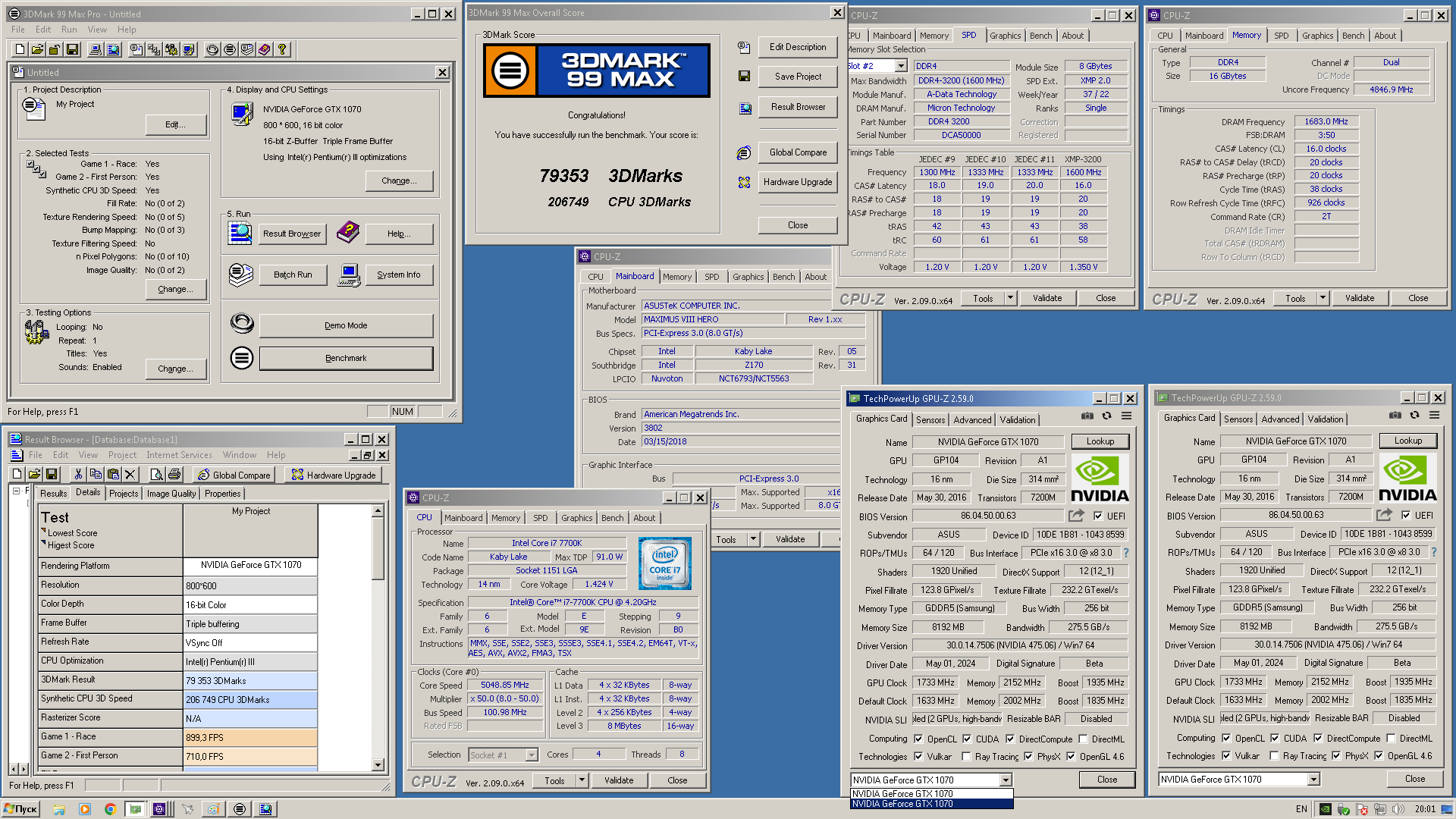The height and width of the screenshot is (819, 1456).
Task: Click the BIOS share icon in left GPU-Z
Action: 1076,516
